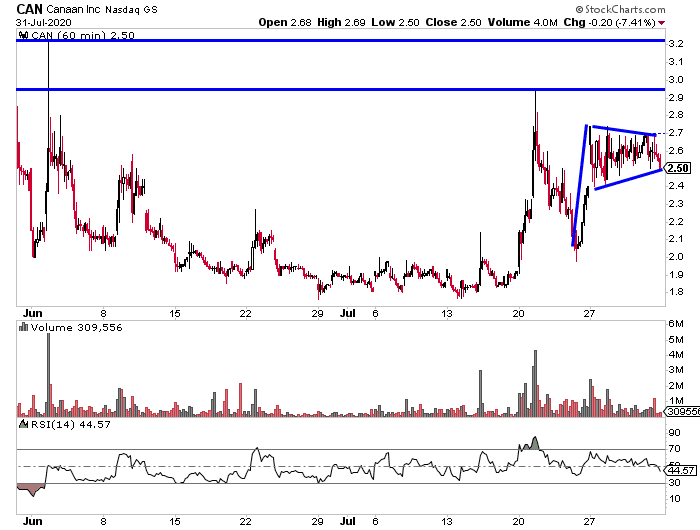
Task: Click the 3.2 price axis label
Action: click(676, 44)
